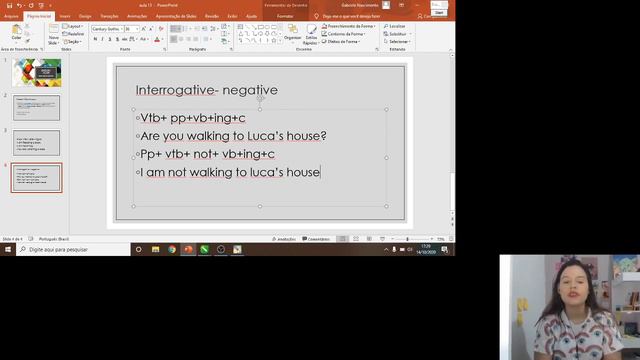The width and height of the screenshot is (640, 360).
Task: Switch to Slide Sorter view icon
Action: click(356, 239)
